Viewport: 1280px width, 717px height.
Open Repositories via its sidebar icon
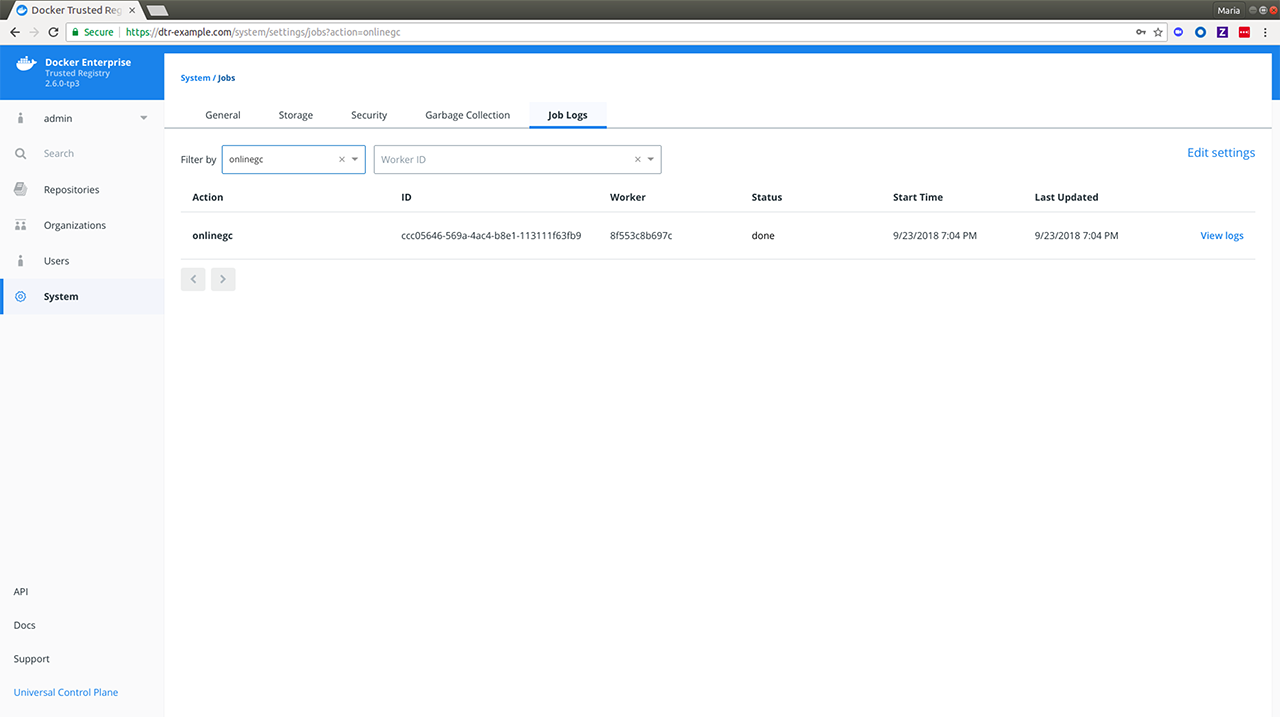(x=20, y=190)
